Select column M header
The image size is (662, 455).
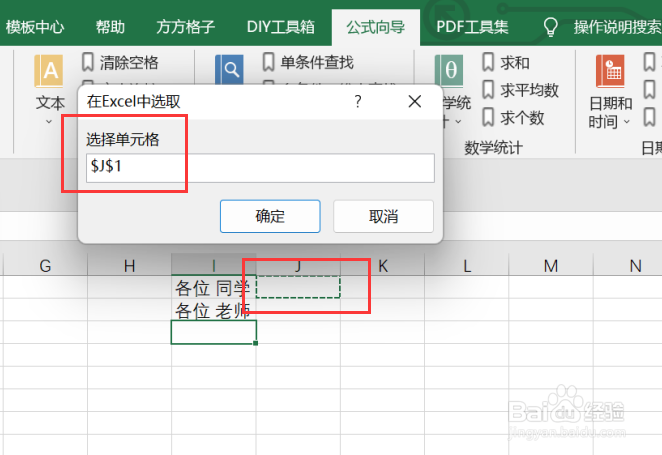coord(551,265)
